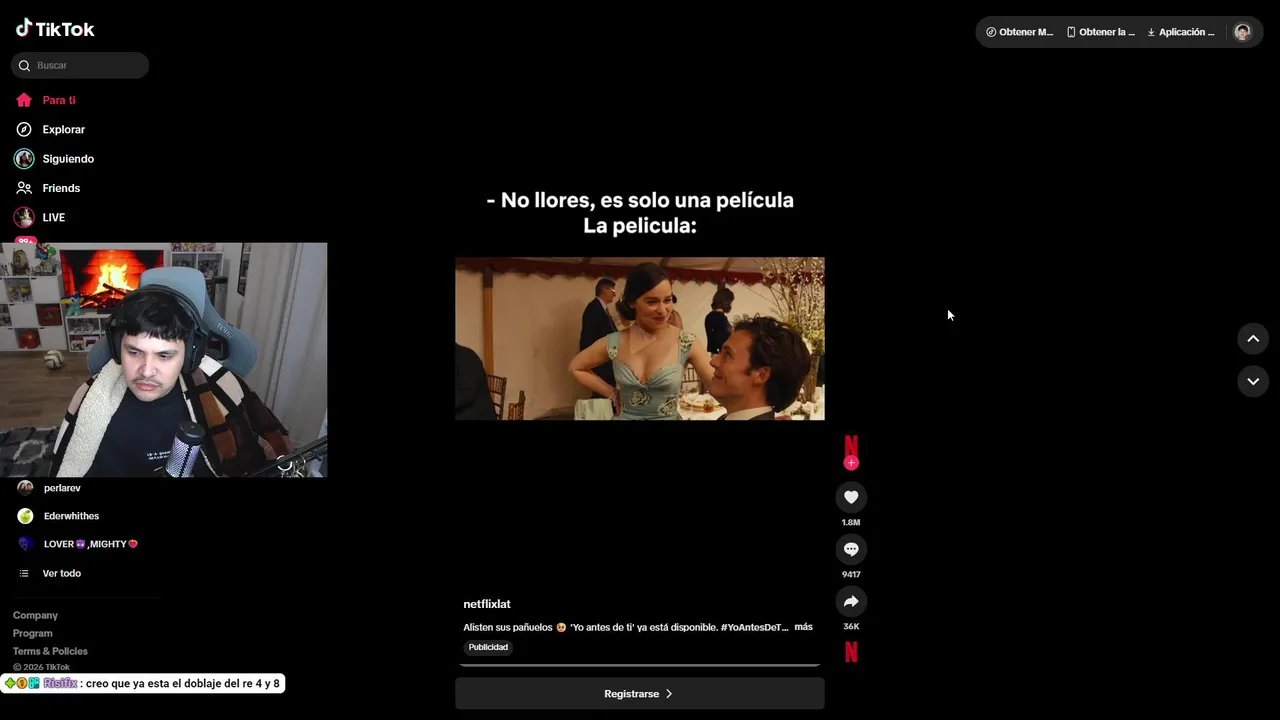Screen dimensions: 1280x720
Task: Click the chat message from Risifix
Action: click(143, 683)
